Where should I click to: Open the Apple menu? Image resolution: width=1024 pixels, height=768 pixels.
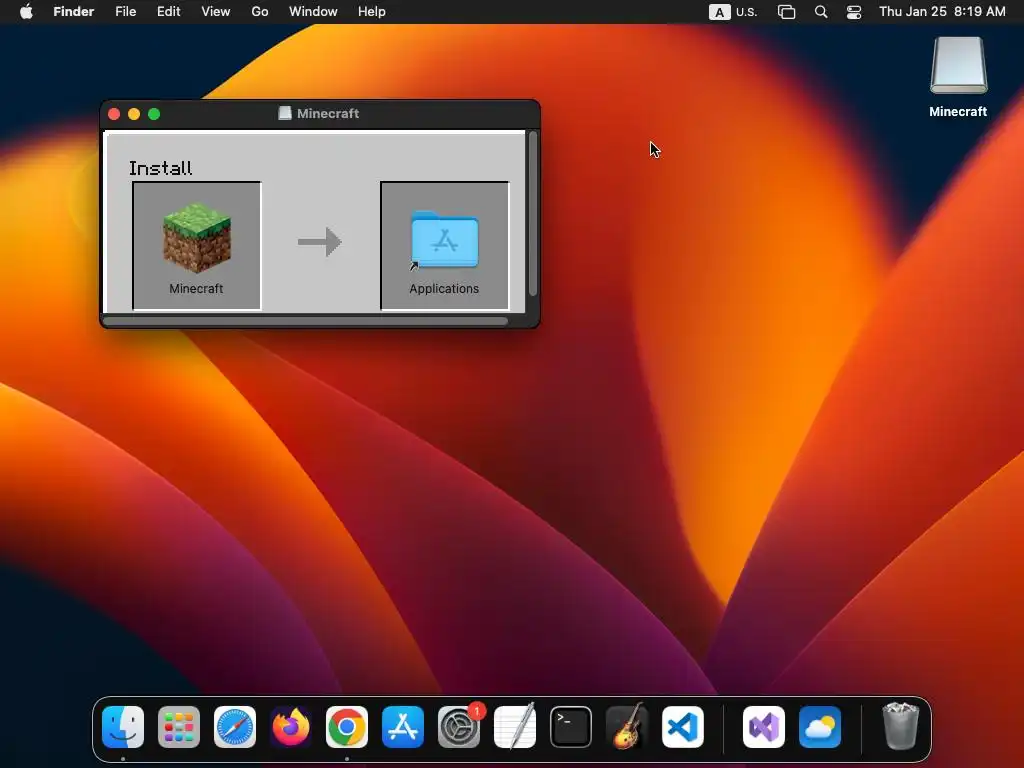click(26, 12)
